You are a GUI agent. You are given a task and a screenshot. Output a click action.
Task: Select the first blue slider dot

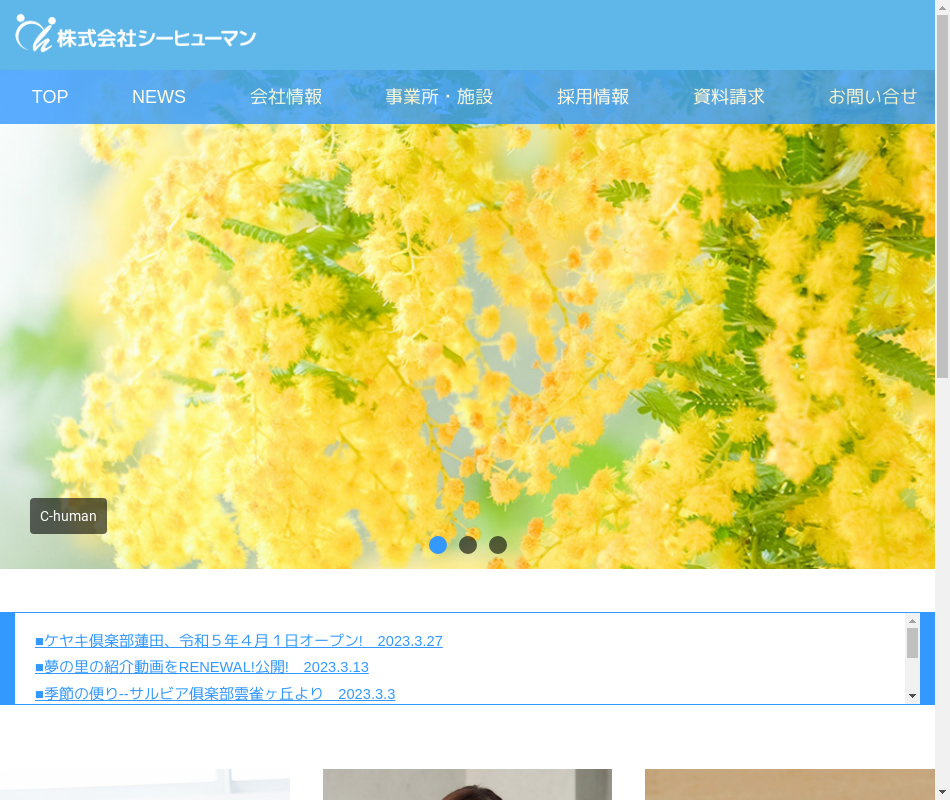pos(438,545)
